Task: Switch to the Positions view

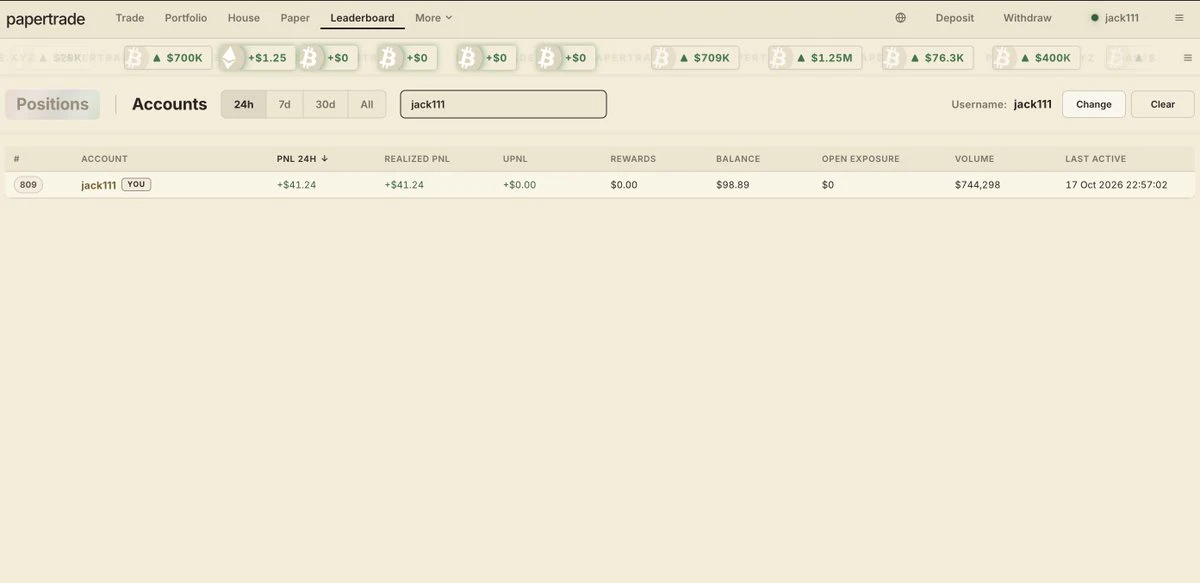Action: coord(53,104)
